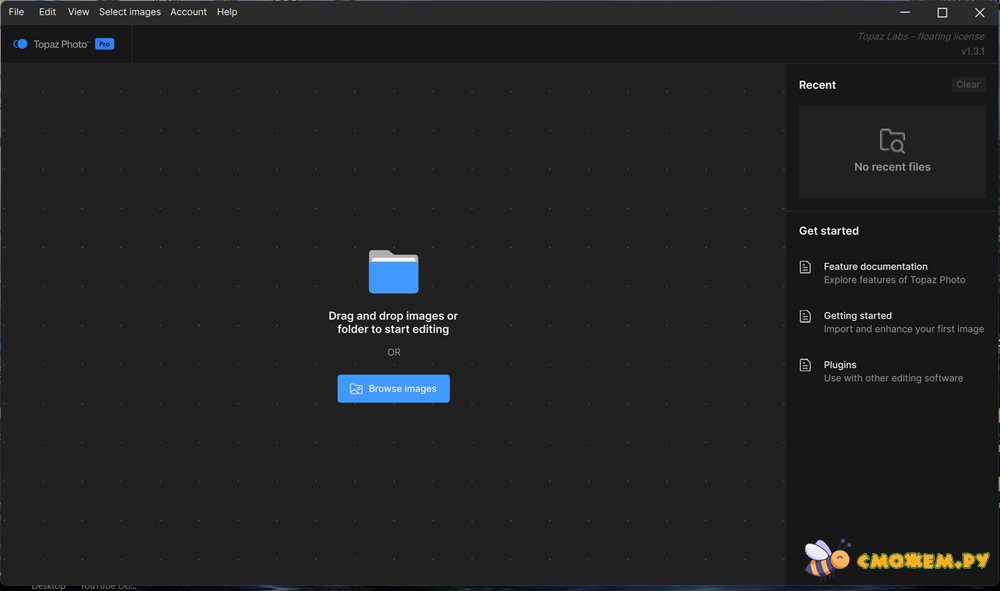Clear the recent files list
This screenshot has height=591, width=1000.
click(967, 85)
